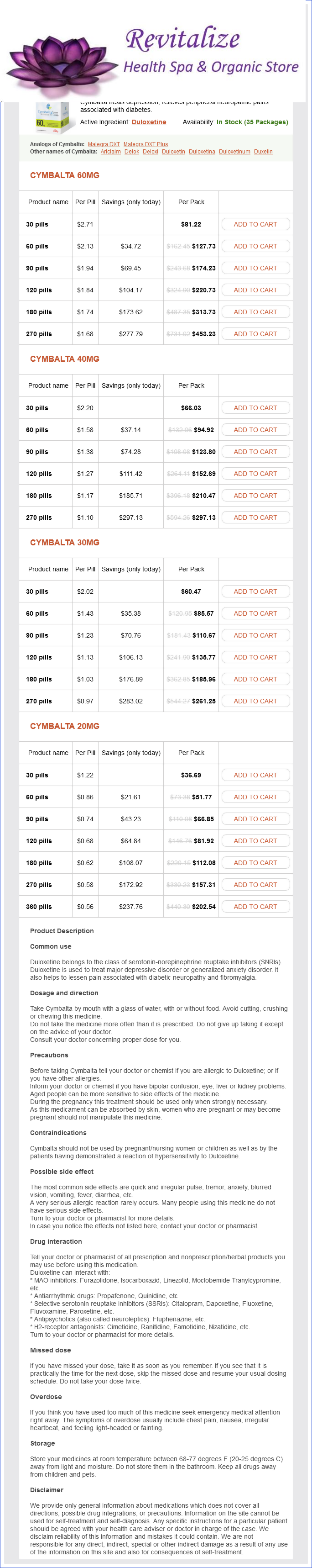Click the Deloxi link
The image size is (312, 1568).
[x=150, y=152]
